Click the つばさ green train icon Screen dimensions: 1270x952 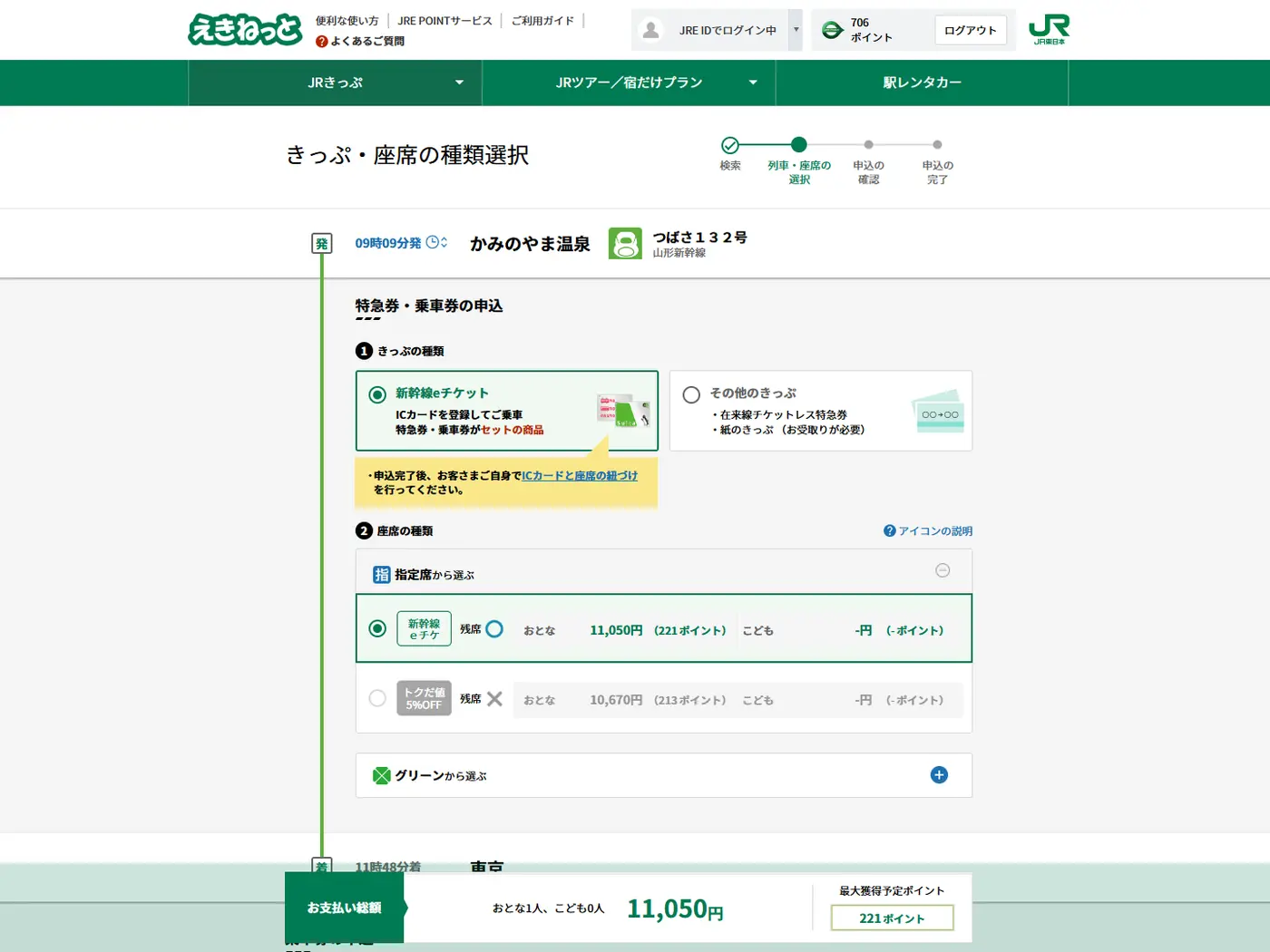(x=625, y=243)
